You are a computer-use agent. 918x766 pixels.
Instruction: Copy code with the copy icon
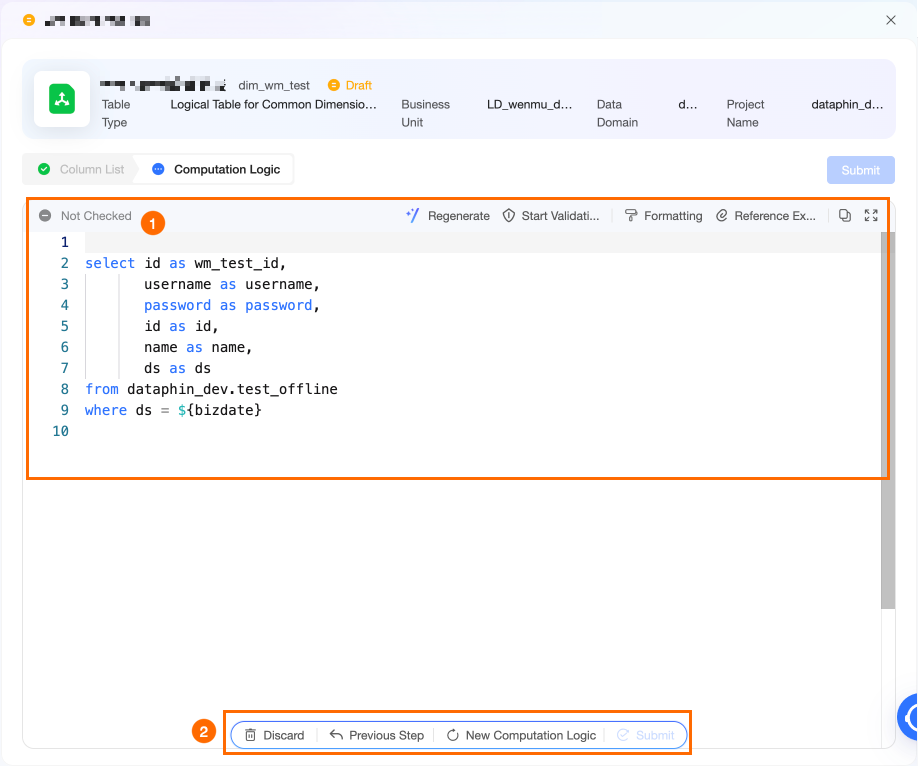[x=845, y=215]
